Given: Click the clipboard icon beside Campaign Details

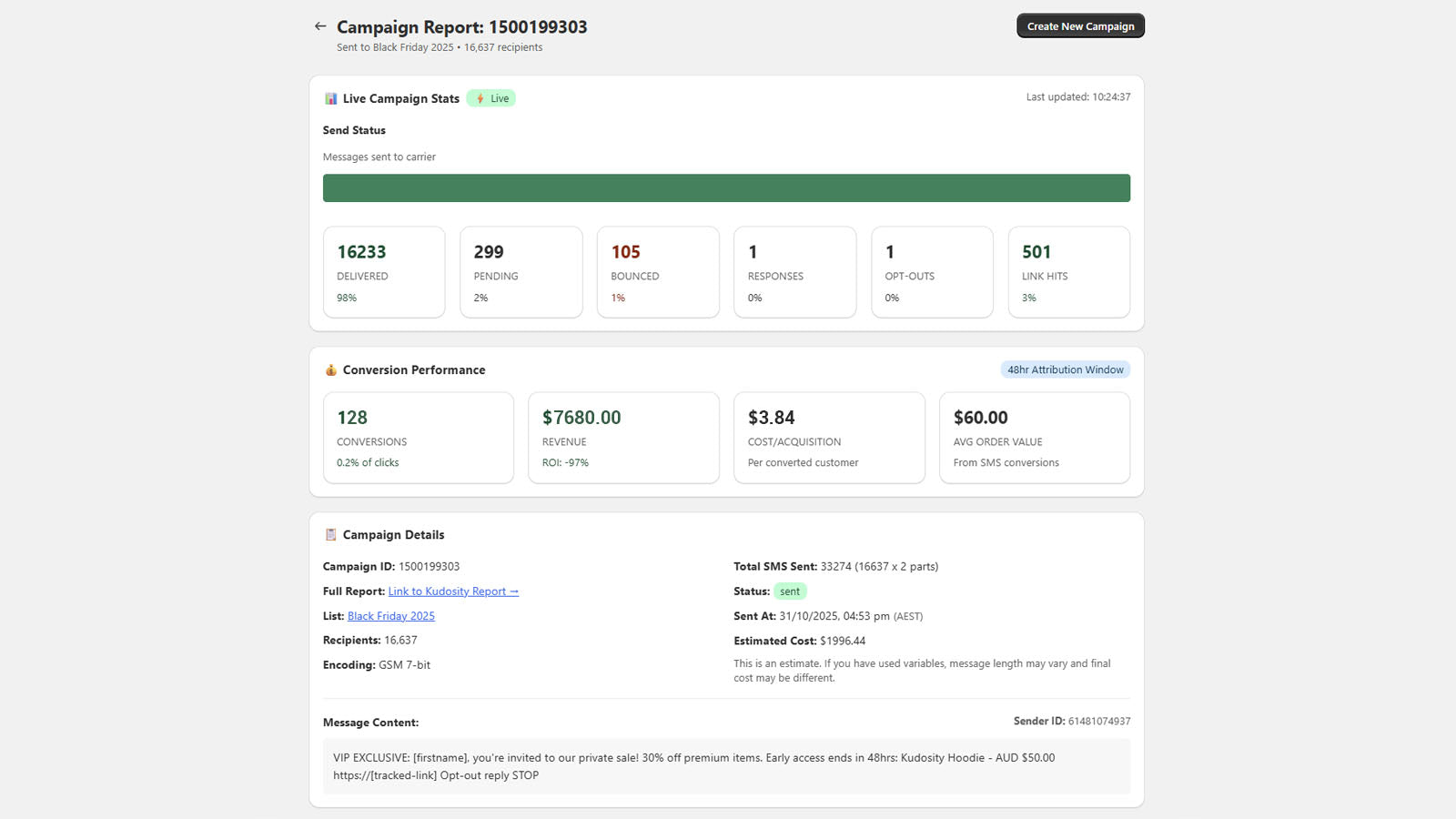Looking at the screenshot, I should pyautogui.click(x=330, y=535).
